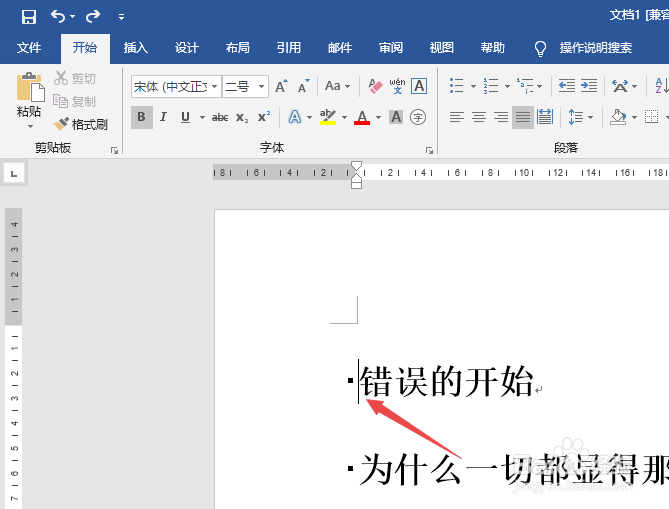The height and width of the screenshot is (509, 669).
Task: Click the Bullets list icon
Action: click(457, 86)
